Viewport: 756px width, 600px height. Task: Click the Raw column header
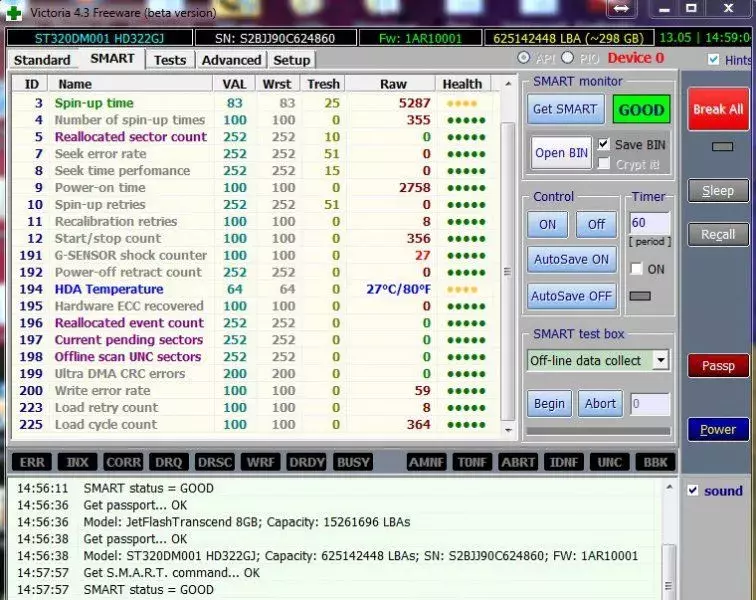(392, 84)
